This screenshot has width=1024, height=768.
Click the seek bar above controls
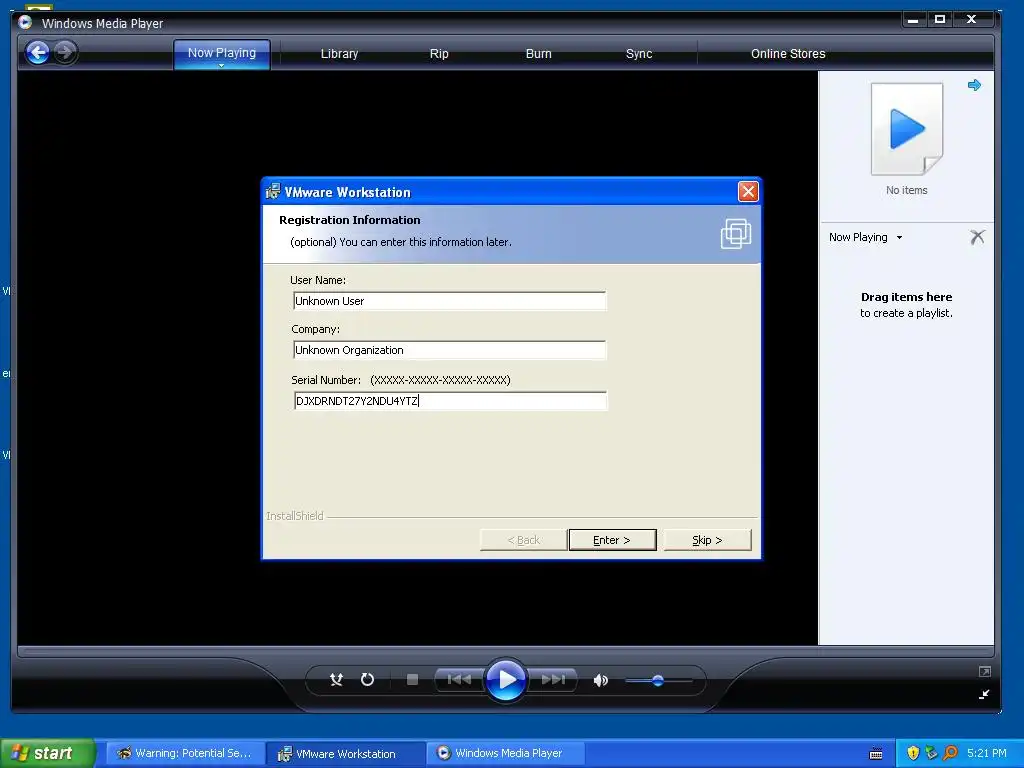tap(505, 651)
